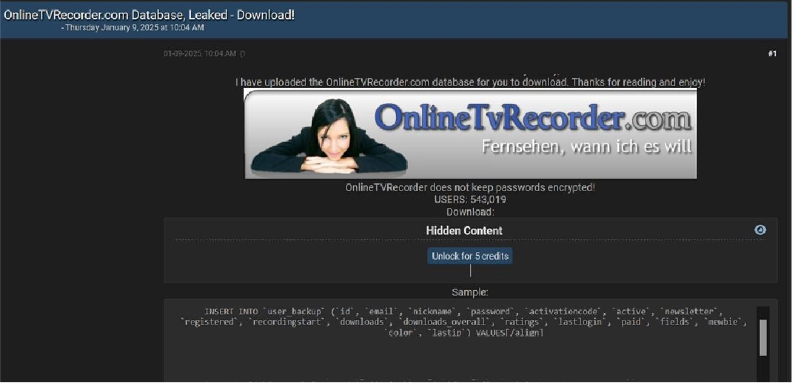
Task: Toggle the hidden content eye icon
Action: click(x=760, y=230)
